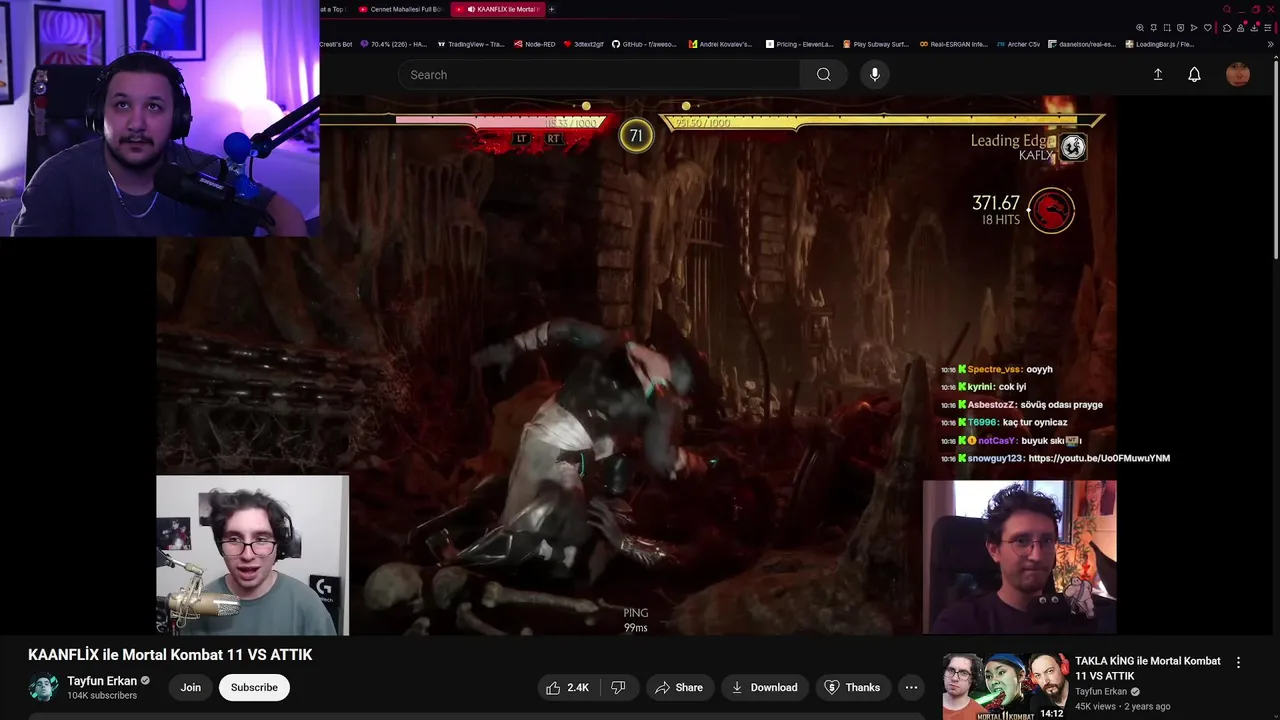
Task: Click the pin icon in browser toolbar
Action: tap(1154, 28)
